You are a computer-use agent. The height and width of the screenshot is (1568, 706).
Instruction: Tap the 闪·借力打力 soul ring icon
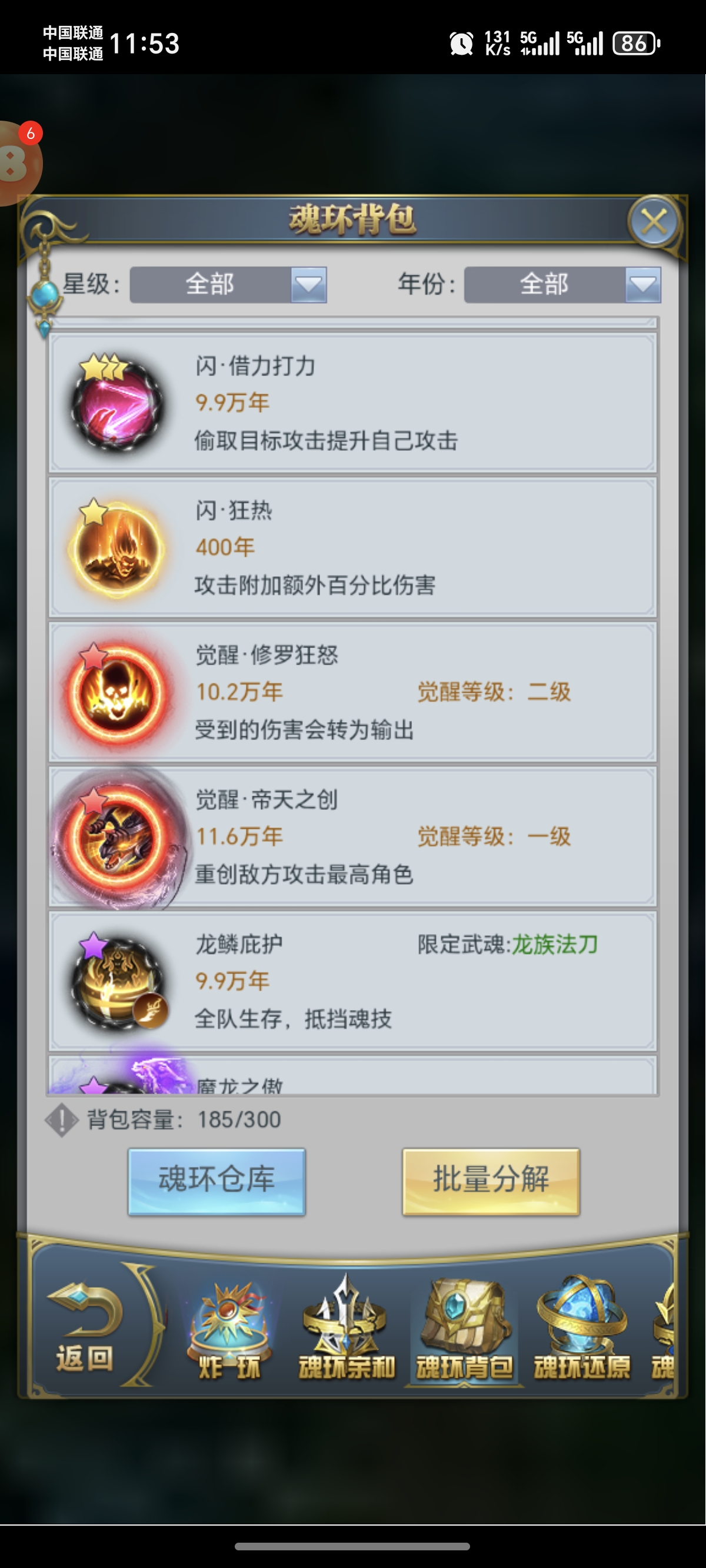point(117,403)
